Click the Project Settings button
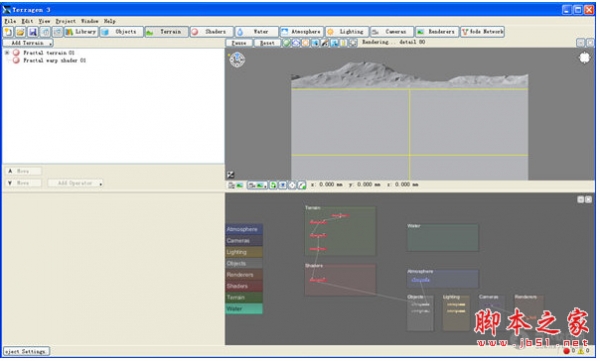 coord(26,351)
